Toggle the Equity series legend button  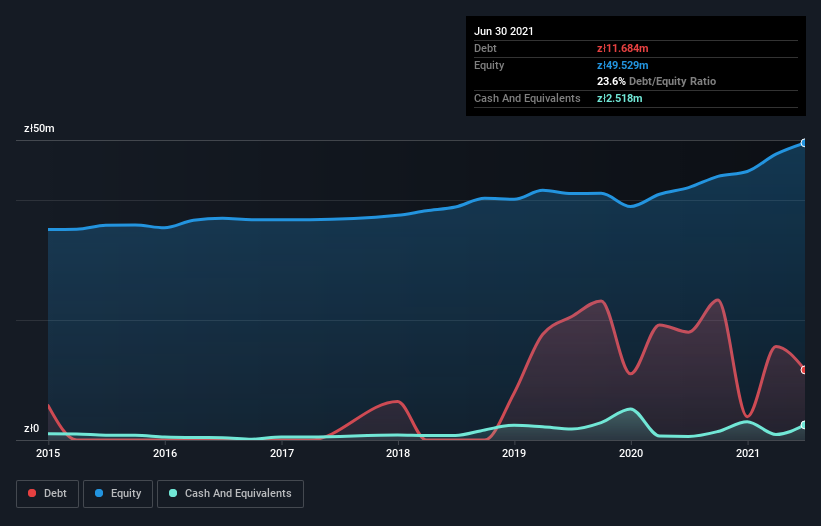[x=118, y=494]
